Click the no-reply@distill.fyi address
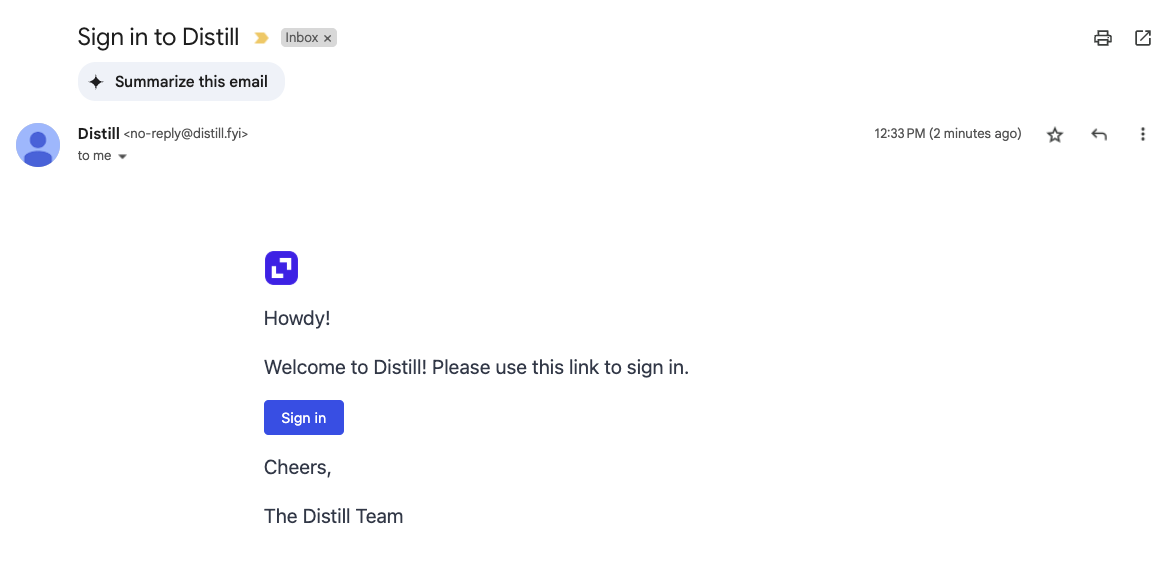 pyautogui.click(x=185, y=134)
